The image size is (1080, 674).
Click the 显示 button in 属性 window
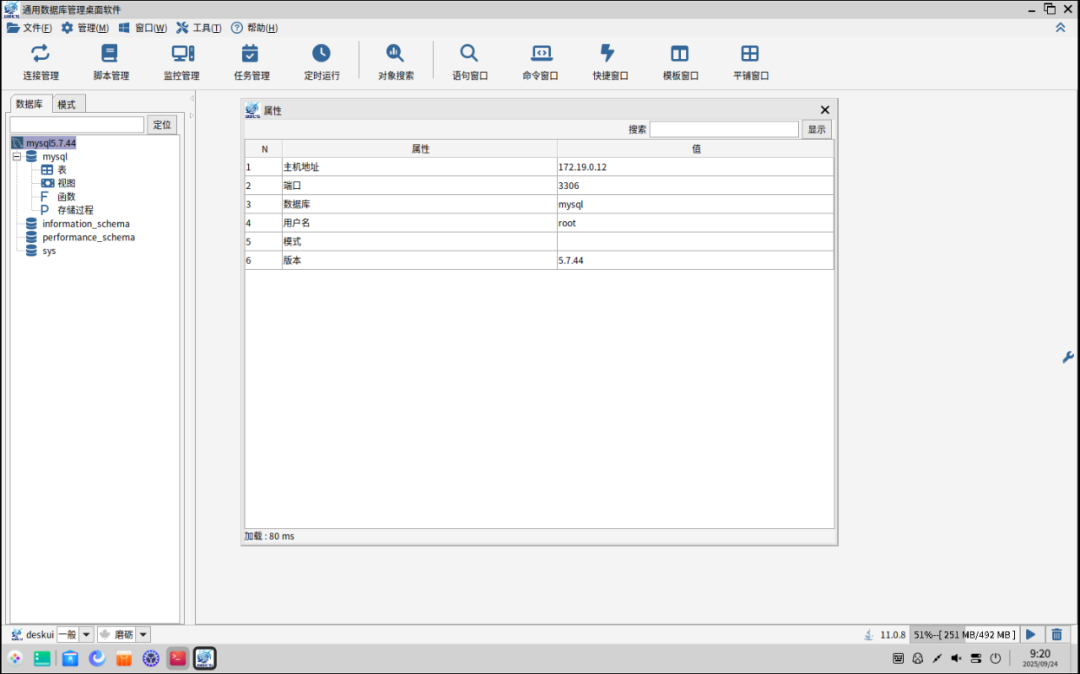pyautogui.click(x=816, y=129)
